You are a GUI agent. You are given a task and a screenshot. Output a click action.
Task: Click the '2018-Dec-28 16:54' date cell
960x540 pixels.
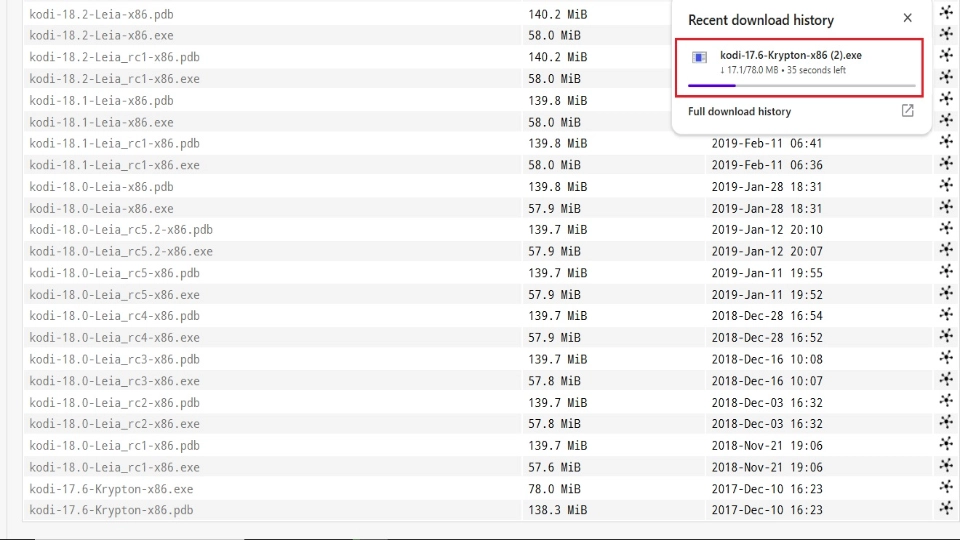click(767, 316)
